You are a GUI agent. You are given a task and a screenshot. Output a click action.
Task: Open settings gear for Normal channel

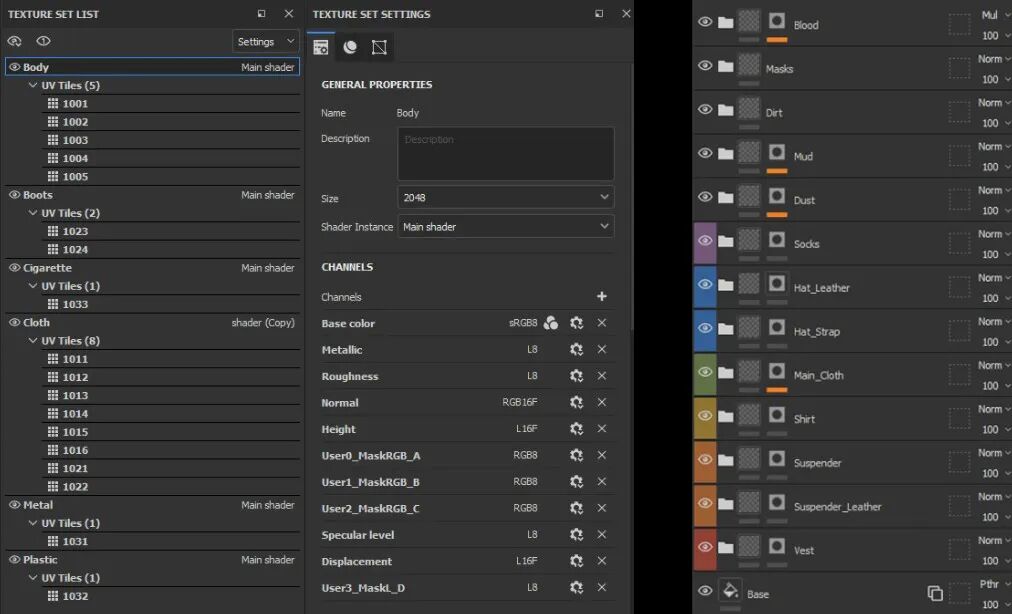click(x=576, y=402)
